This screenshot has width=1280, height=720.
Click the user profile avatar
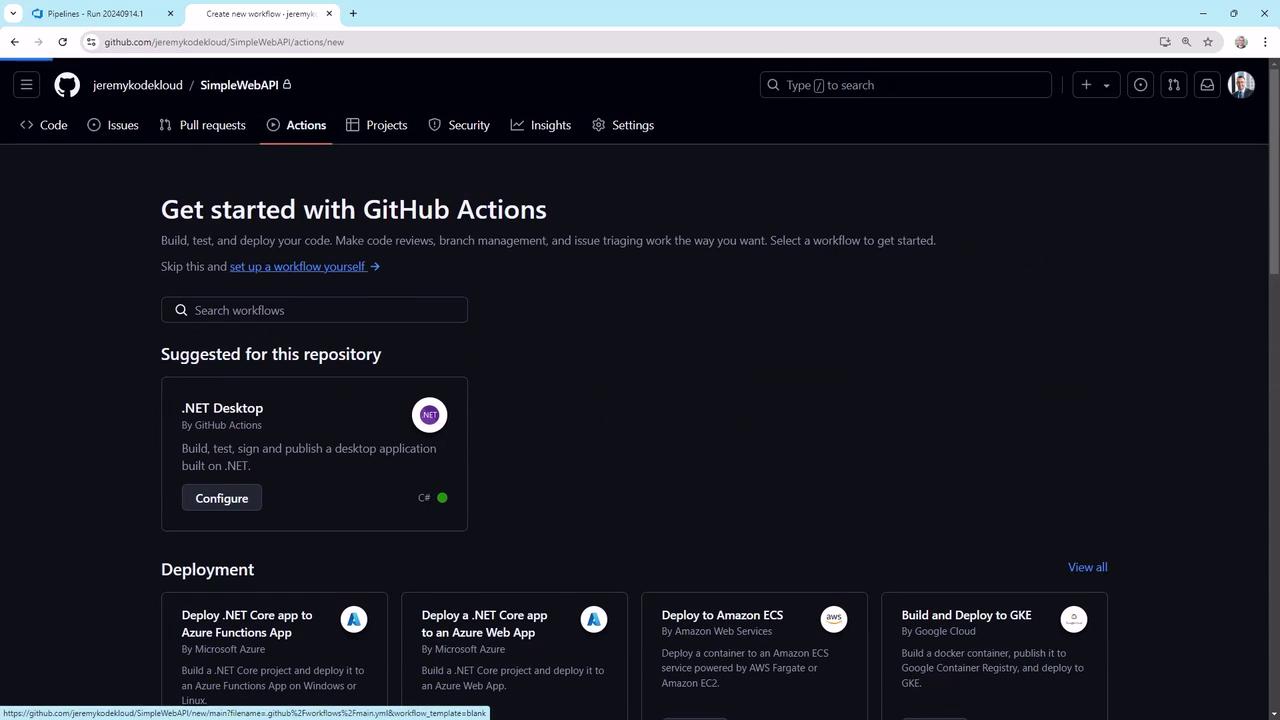tap(1241, 85)
